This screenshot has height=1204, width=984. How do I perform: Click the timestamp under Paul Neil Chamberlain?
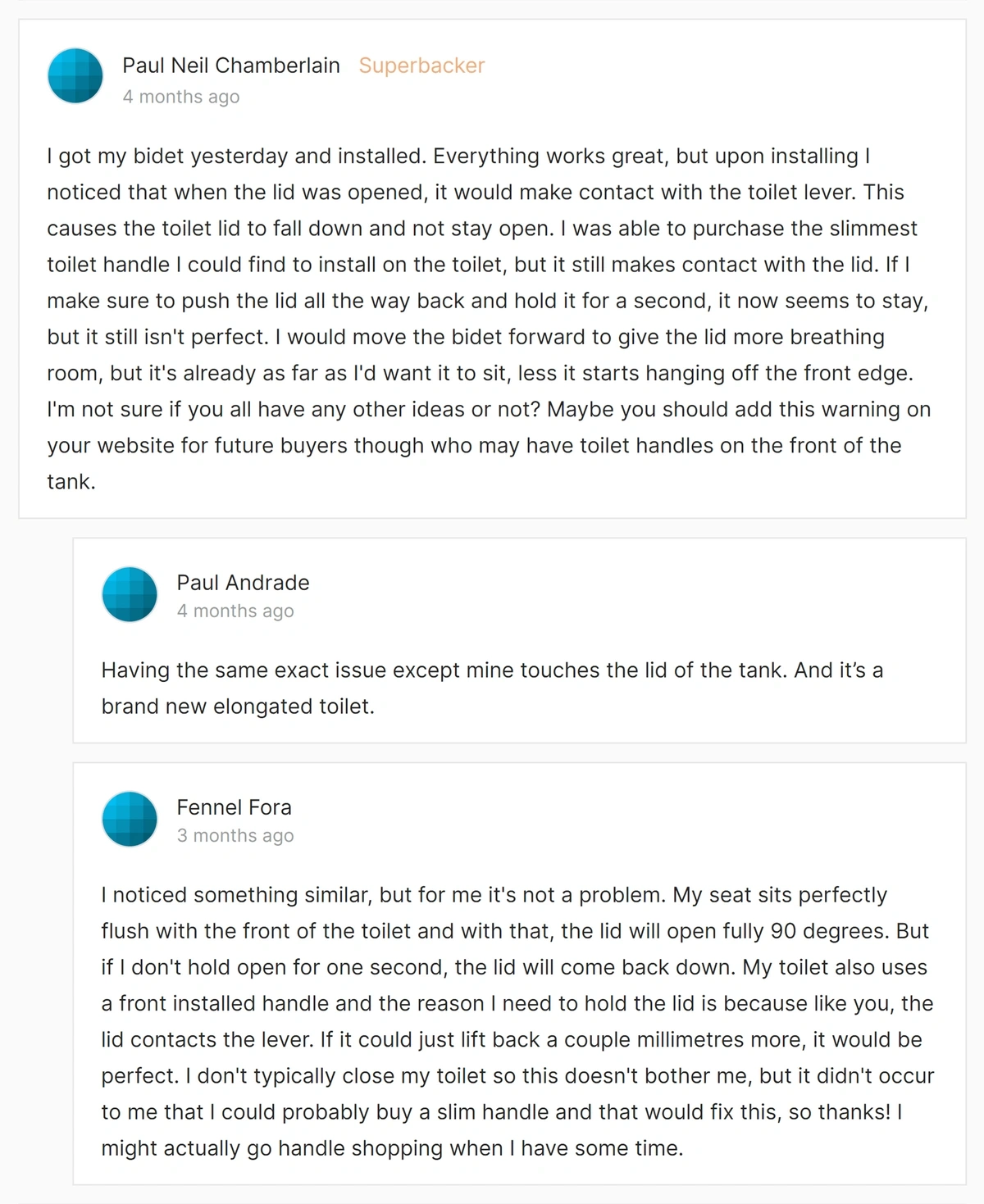click(x=181, y=97)
